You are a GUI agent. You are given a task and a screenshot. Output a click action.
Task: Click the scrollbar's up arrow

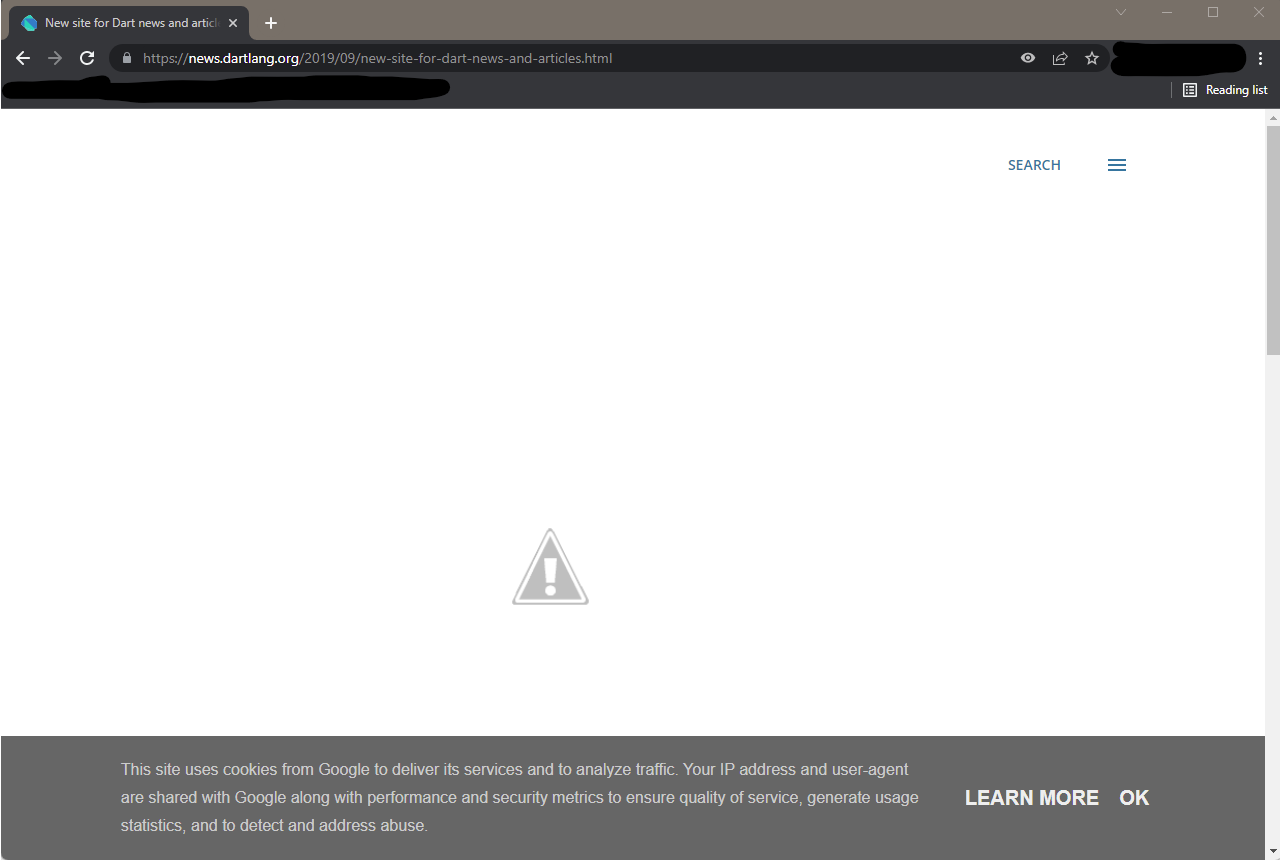coord(1272,119)
